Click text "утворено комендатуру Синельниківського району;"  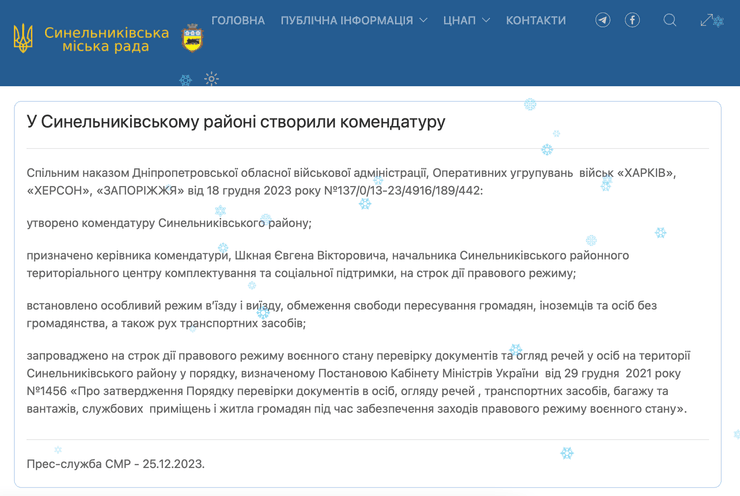click(169, 223)
